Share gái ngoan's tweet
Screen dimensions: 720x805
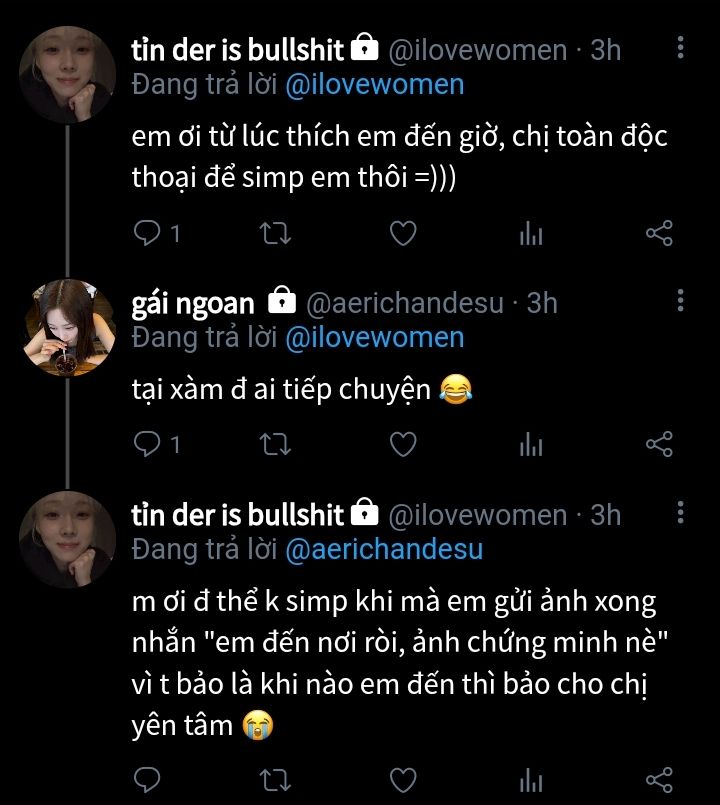659,444
